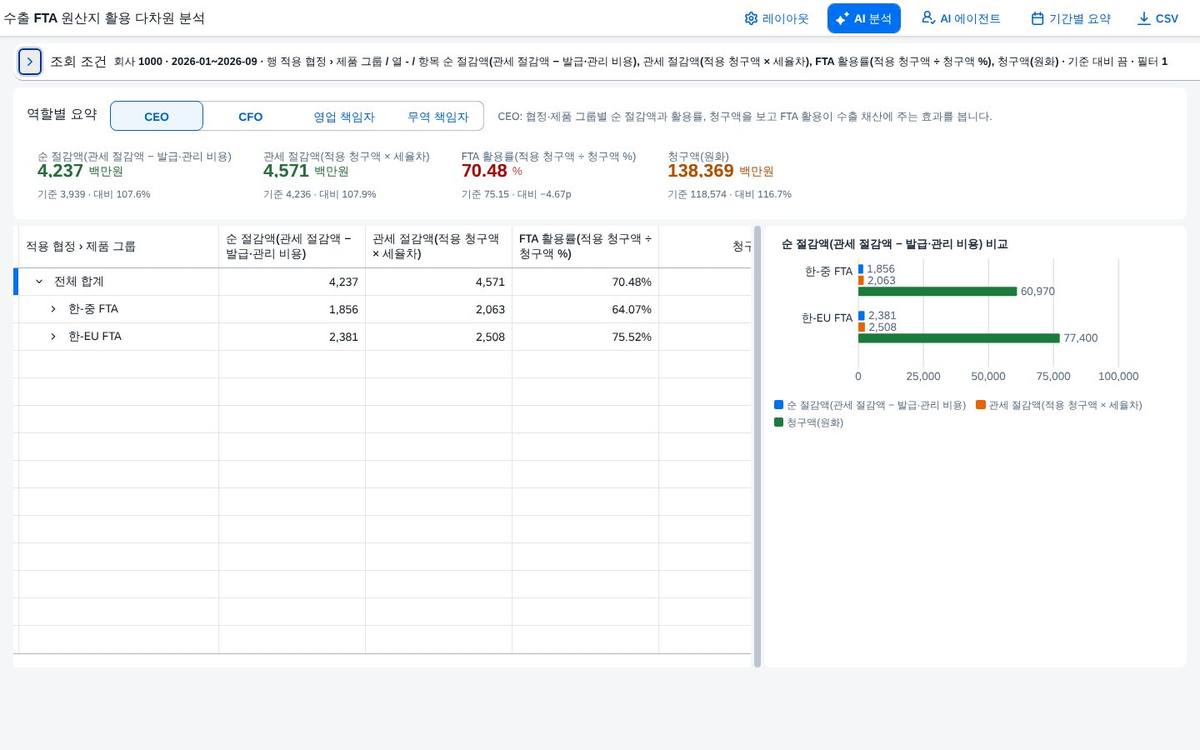This screenshot has height=750, width=1200.
Task: Select the CEO role tab
Action: tap(157, 116)
